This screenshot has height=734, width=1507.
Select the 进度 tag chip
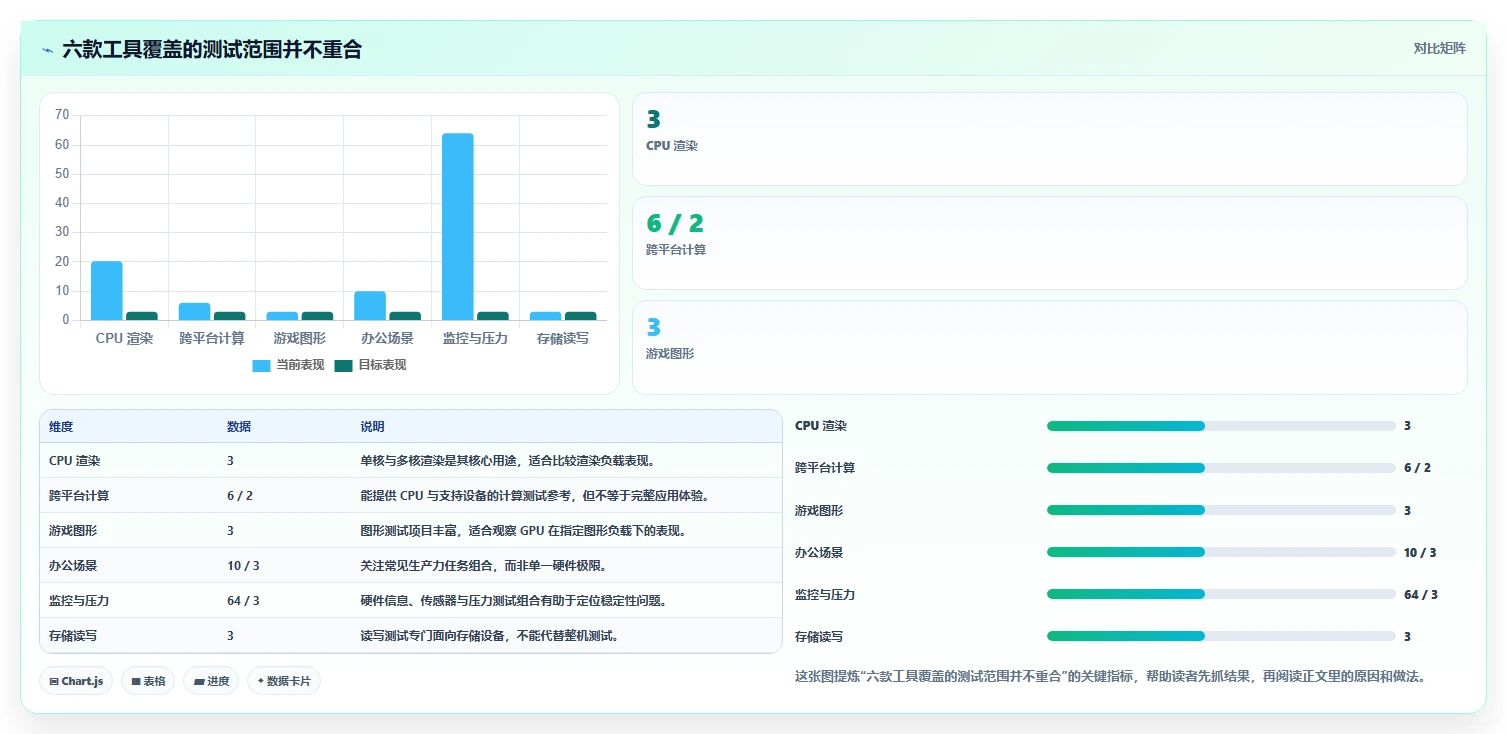point(211,681)
